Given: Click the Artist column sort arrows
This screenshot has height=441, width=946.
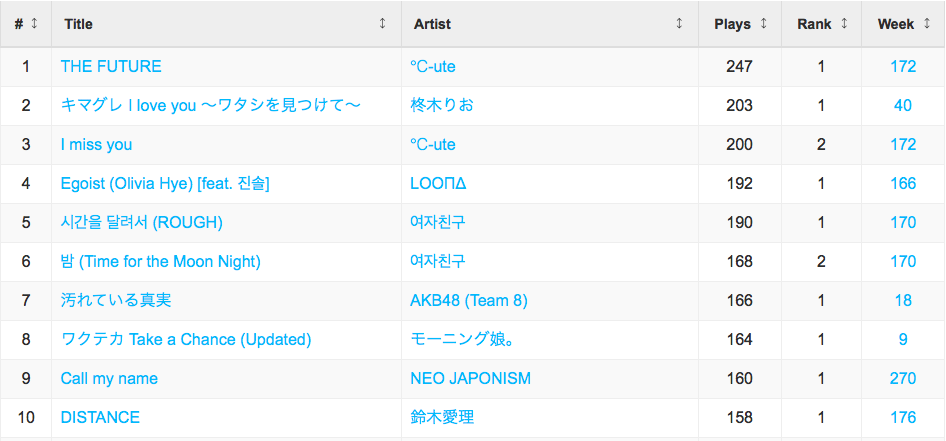Looking at the screenshot, I should [679, 24].
